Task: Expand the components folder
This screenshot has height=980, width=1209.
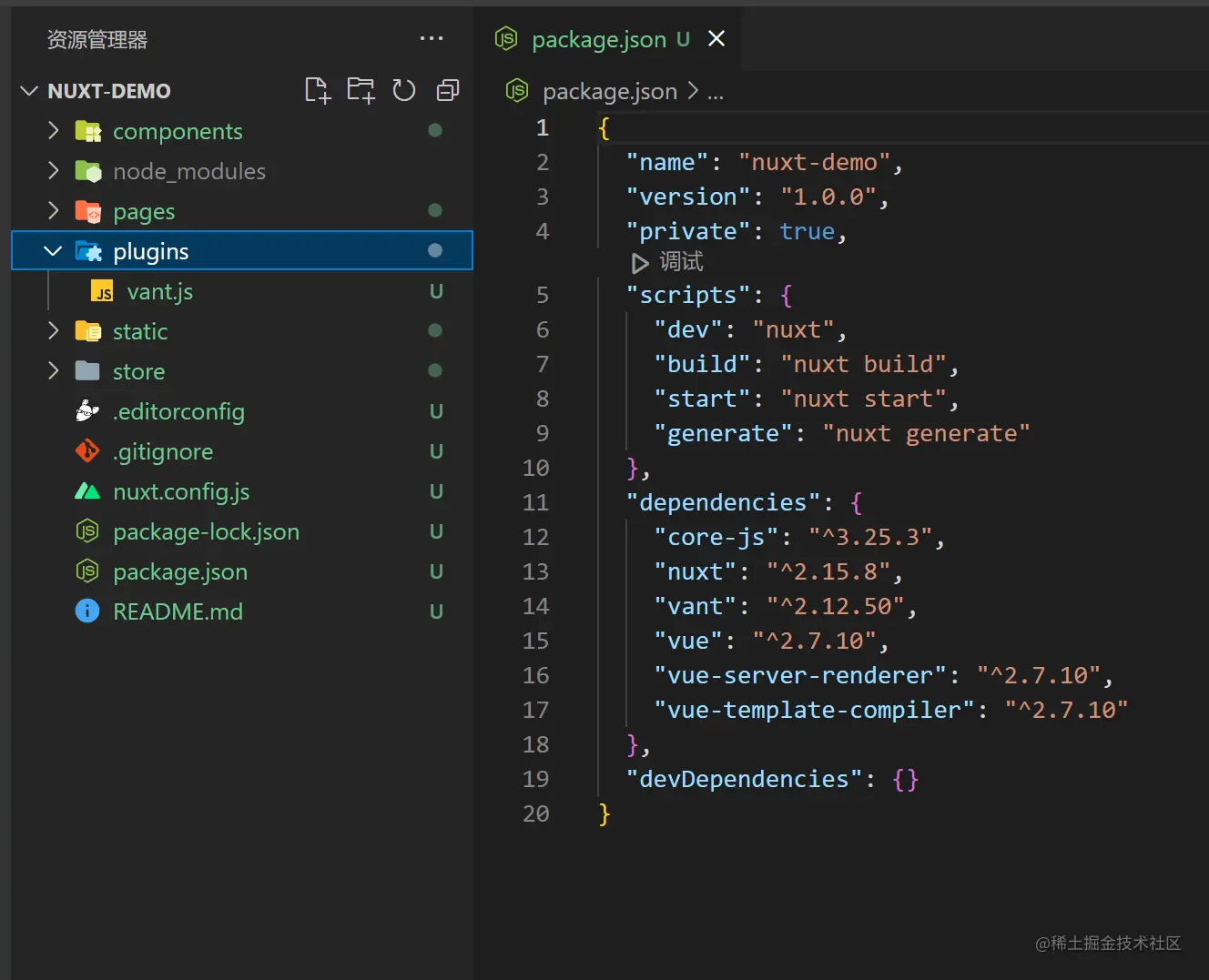Action: point(54,131)
